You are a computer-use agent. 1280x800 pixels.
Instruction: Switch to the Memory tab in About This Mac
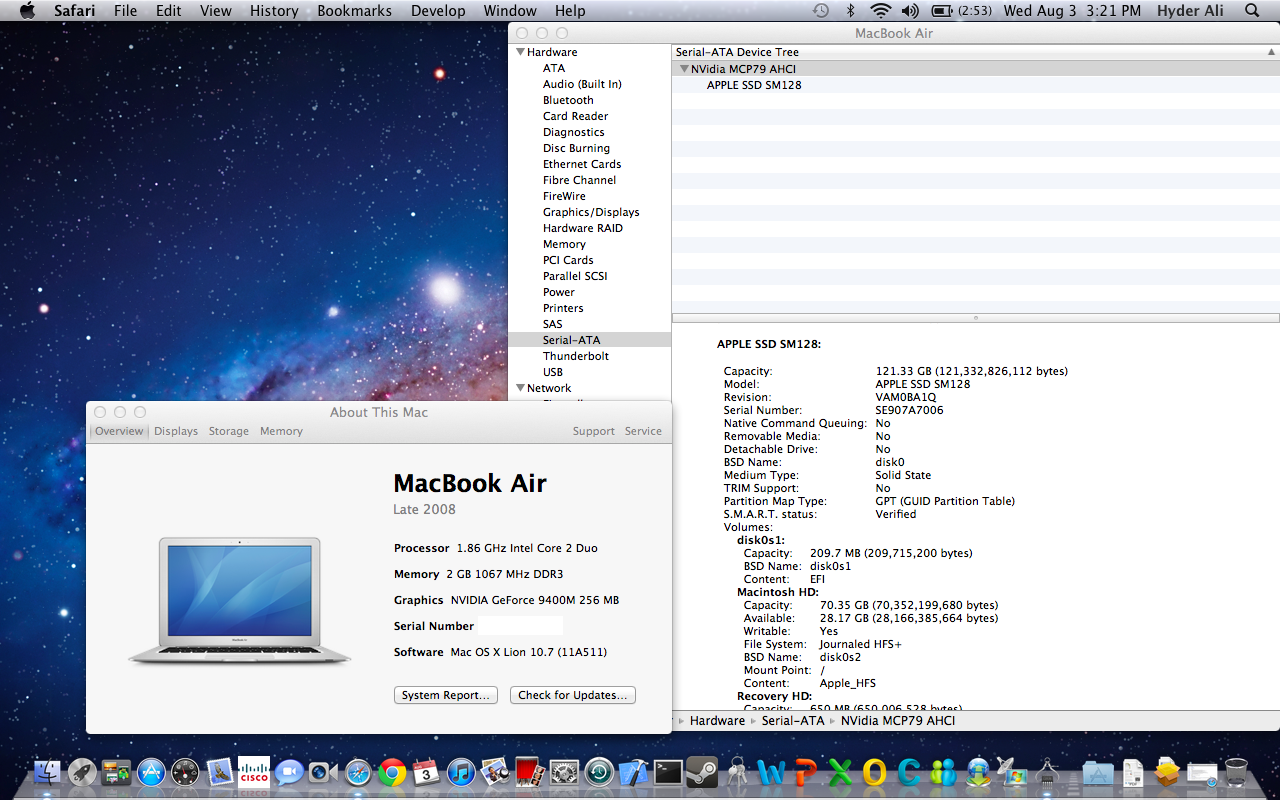pyautogui.click(x=281, y=431)
